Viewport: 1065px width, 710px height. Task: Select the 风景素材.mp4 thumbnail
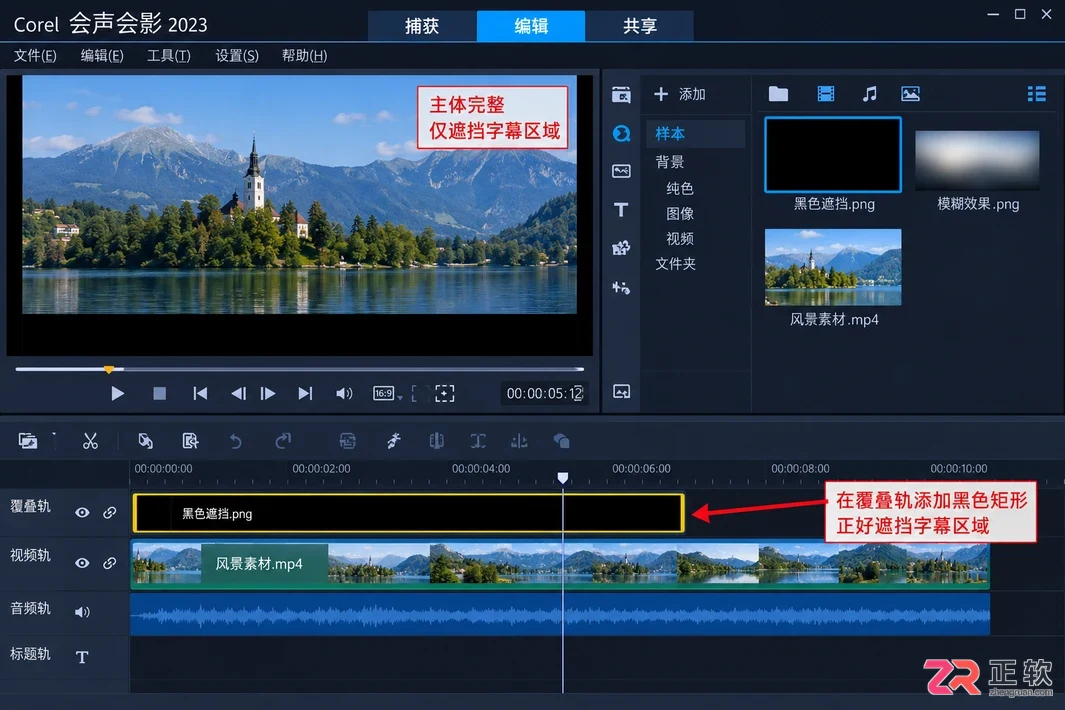pos(833,267)
